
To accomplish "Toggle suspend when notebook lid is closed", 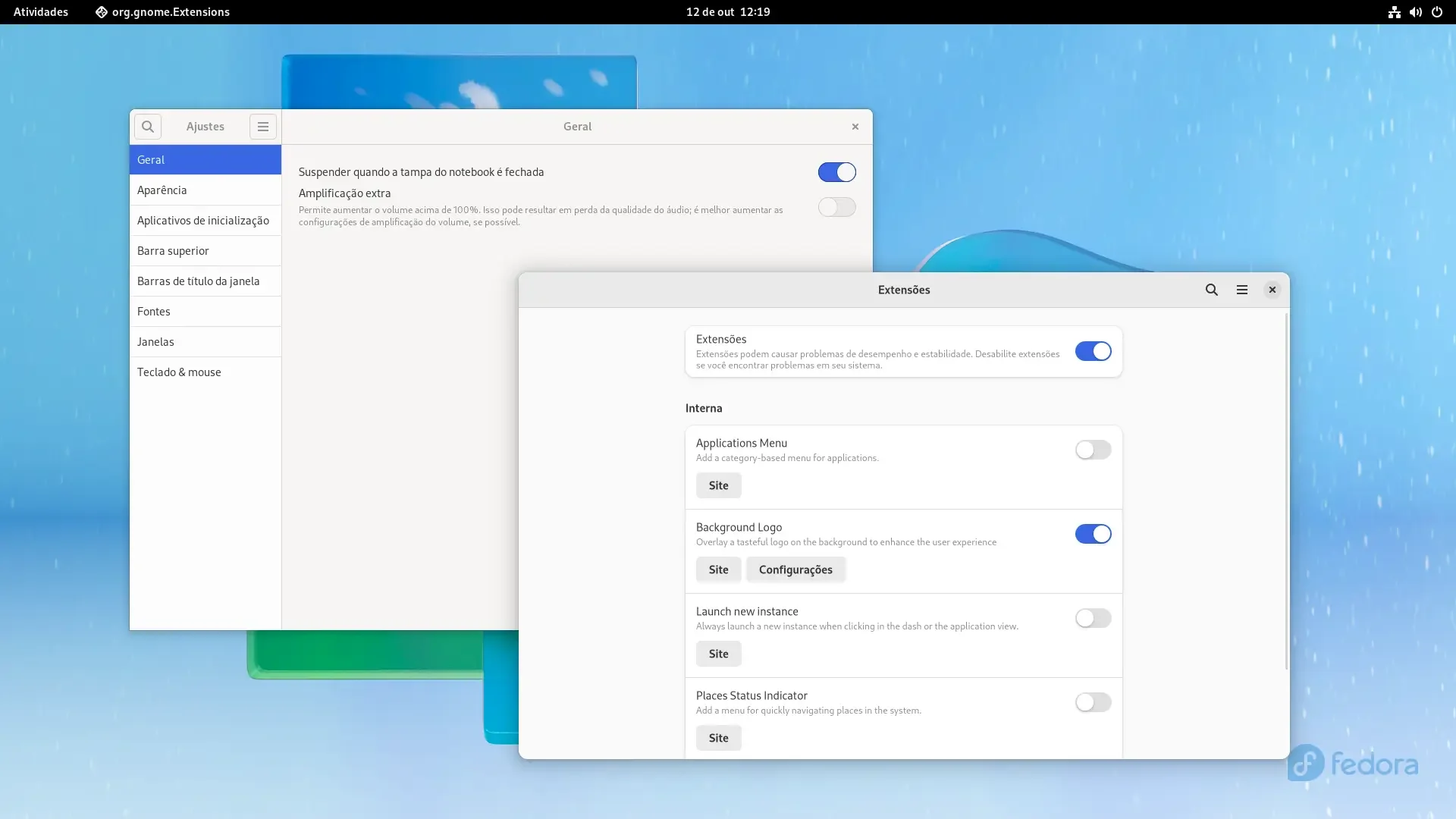I will click(837, 172).
